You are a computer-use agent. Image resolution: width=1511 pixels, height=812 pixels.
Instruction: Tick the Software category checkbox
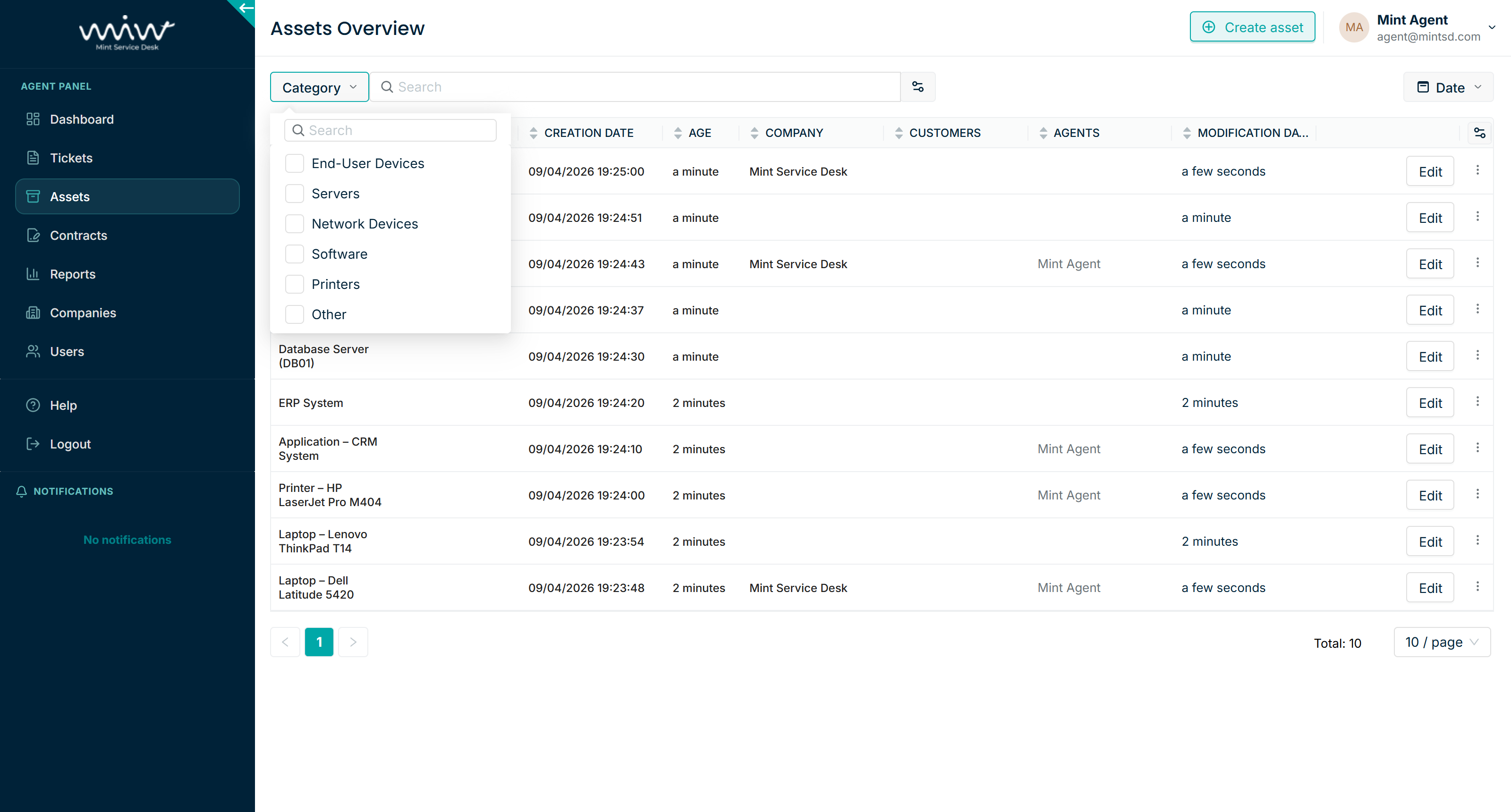tap(294, 254)
